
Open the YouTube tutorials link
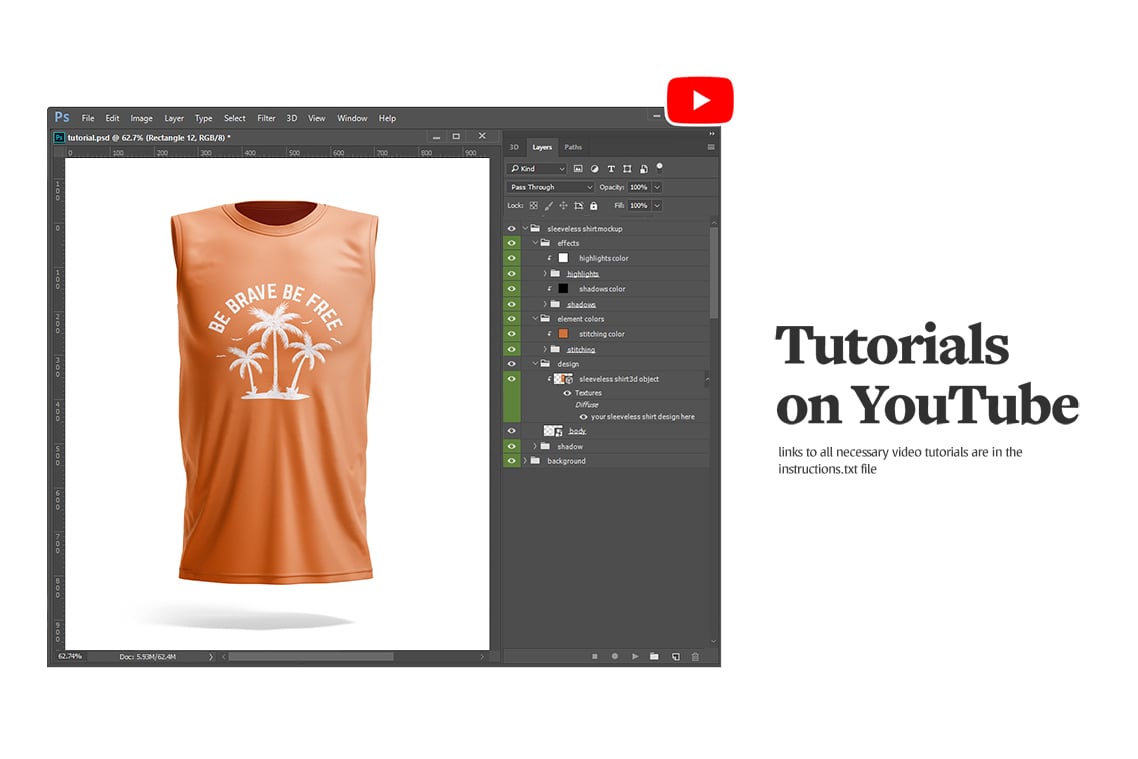tap(700, 99)
